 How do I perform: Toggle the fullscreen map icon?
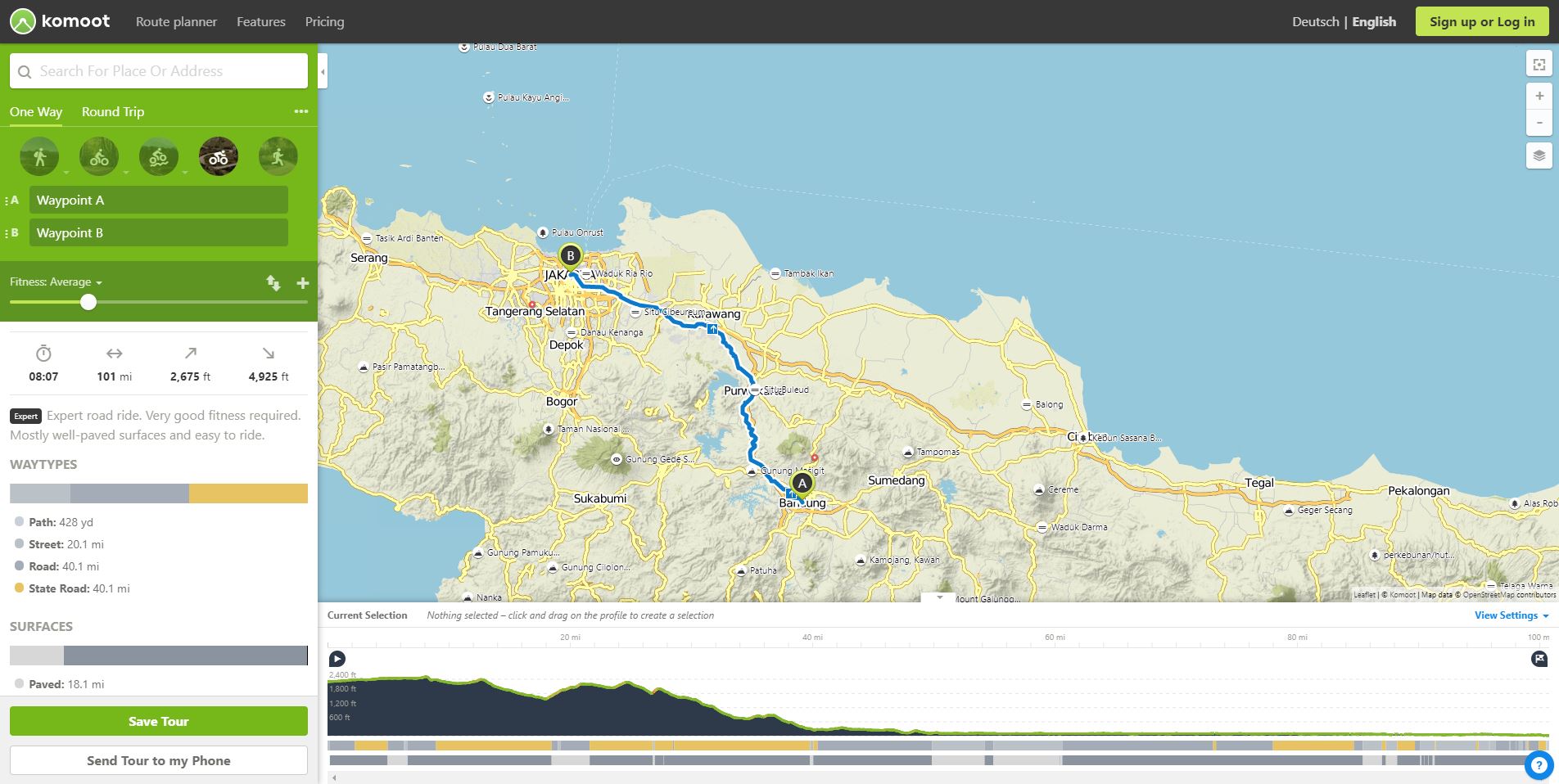1539,65
